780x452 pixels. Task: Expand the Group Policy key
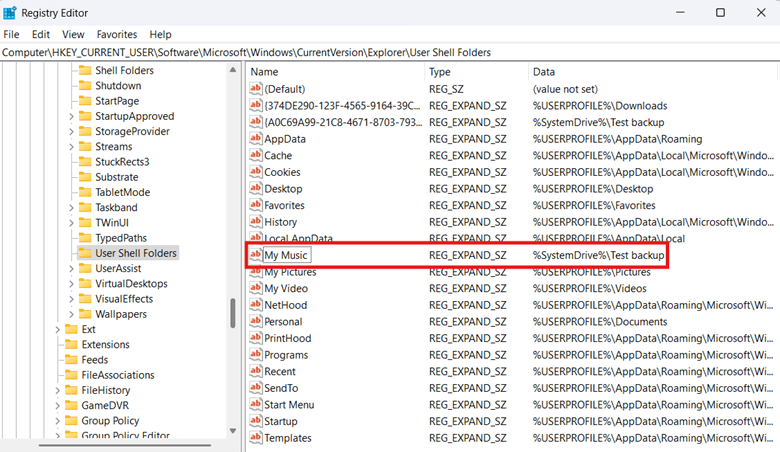[x=57, y=421]
